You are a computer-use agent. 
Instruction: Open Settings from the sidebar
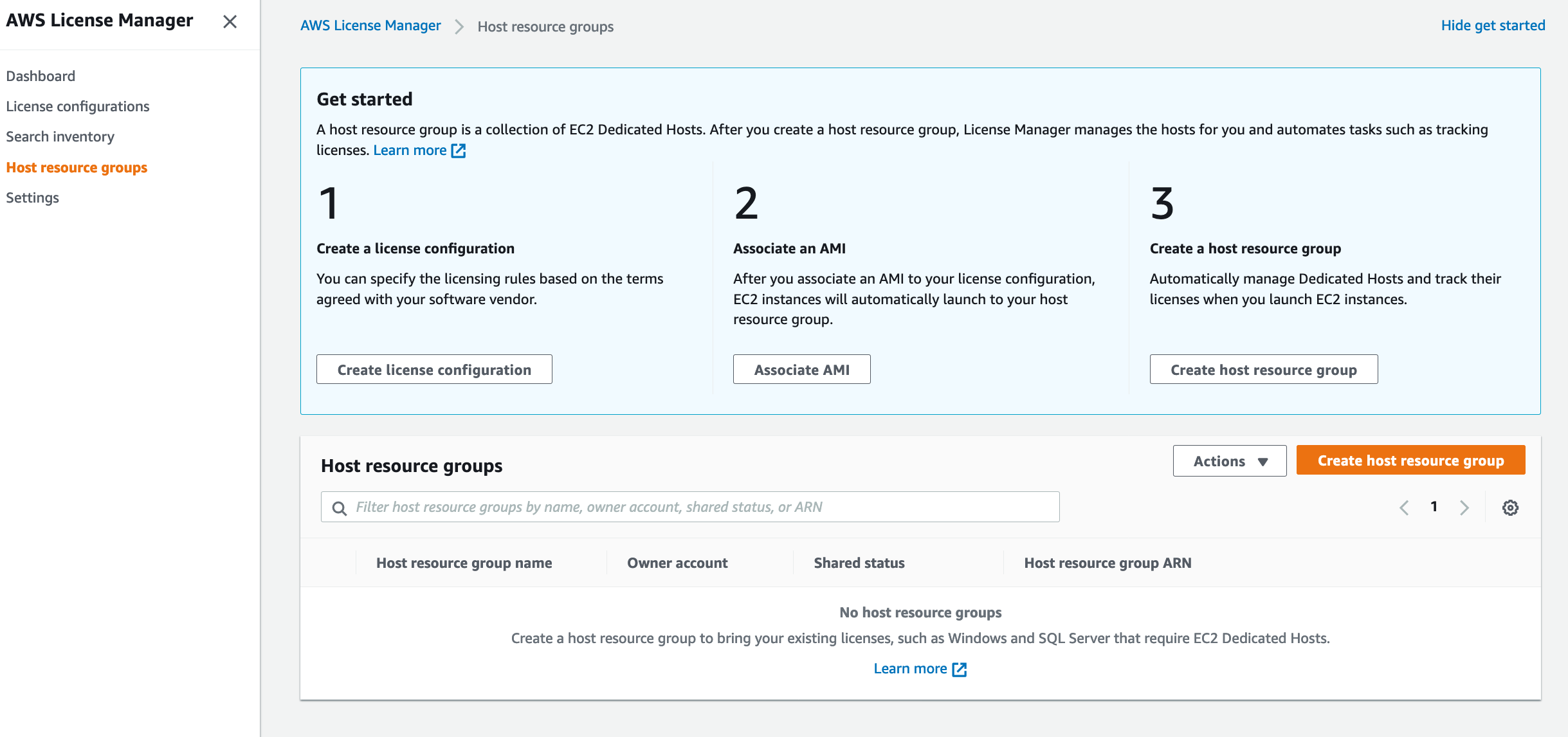pos(33,197)
